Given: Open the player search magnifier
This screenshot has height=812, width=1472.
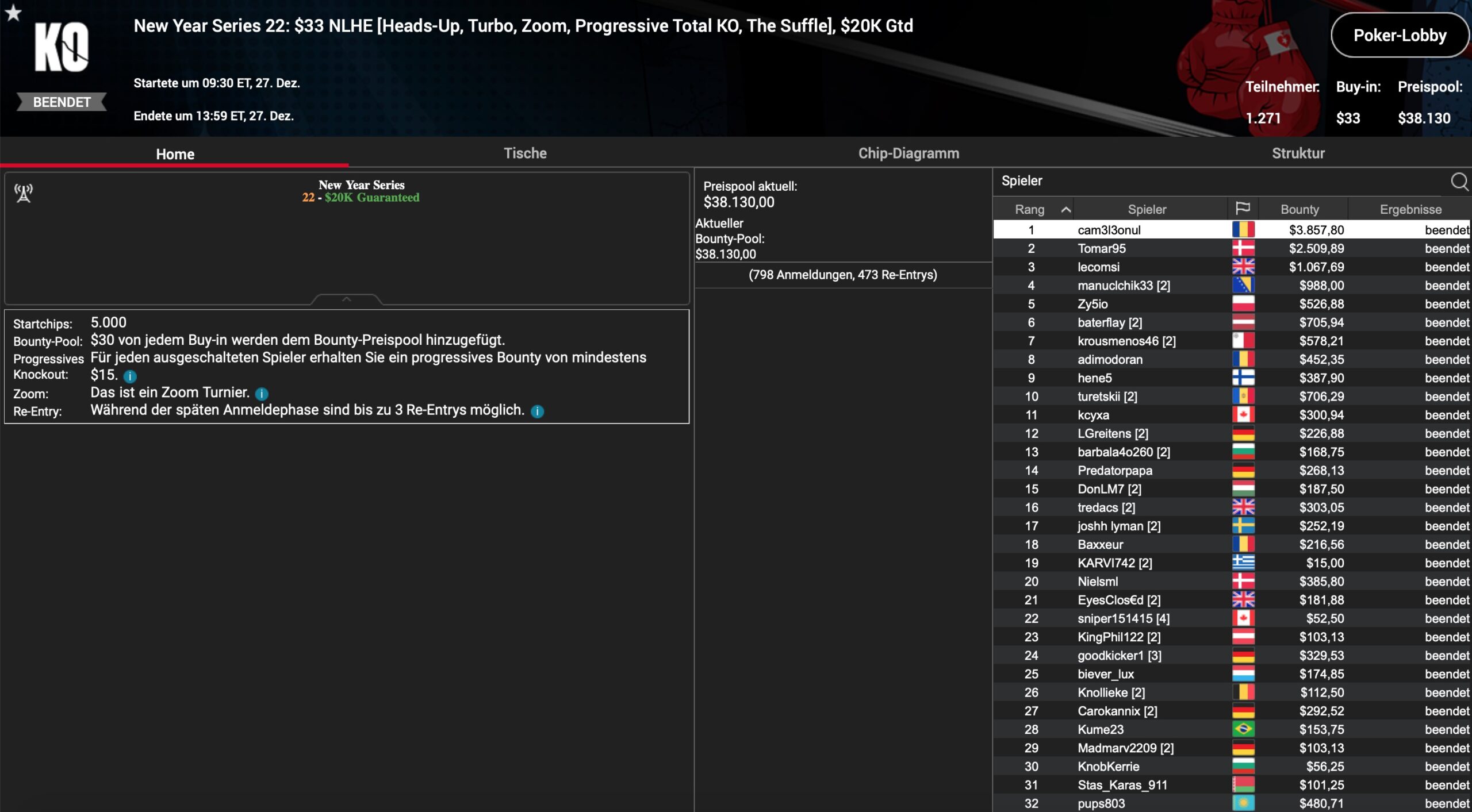Looking at the screenshot, I should pos(1459,182).
